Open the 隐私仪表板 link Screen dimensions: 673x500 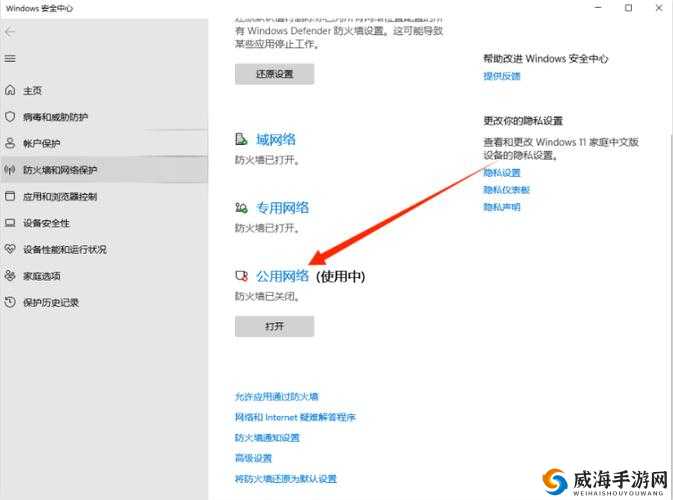[x=506, y=190]
